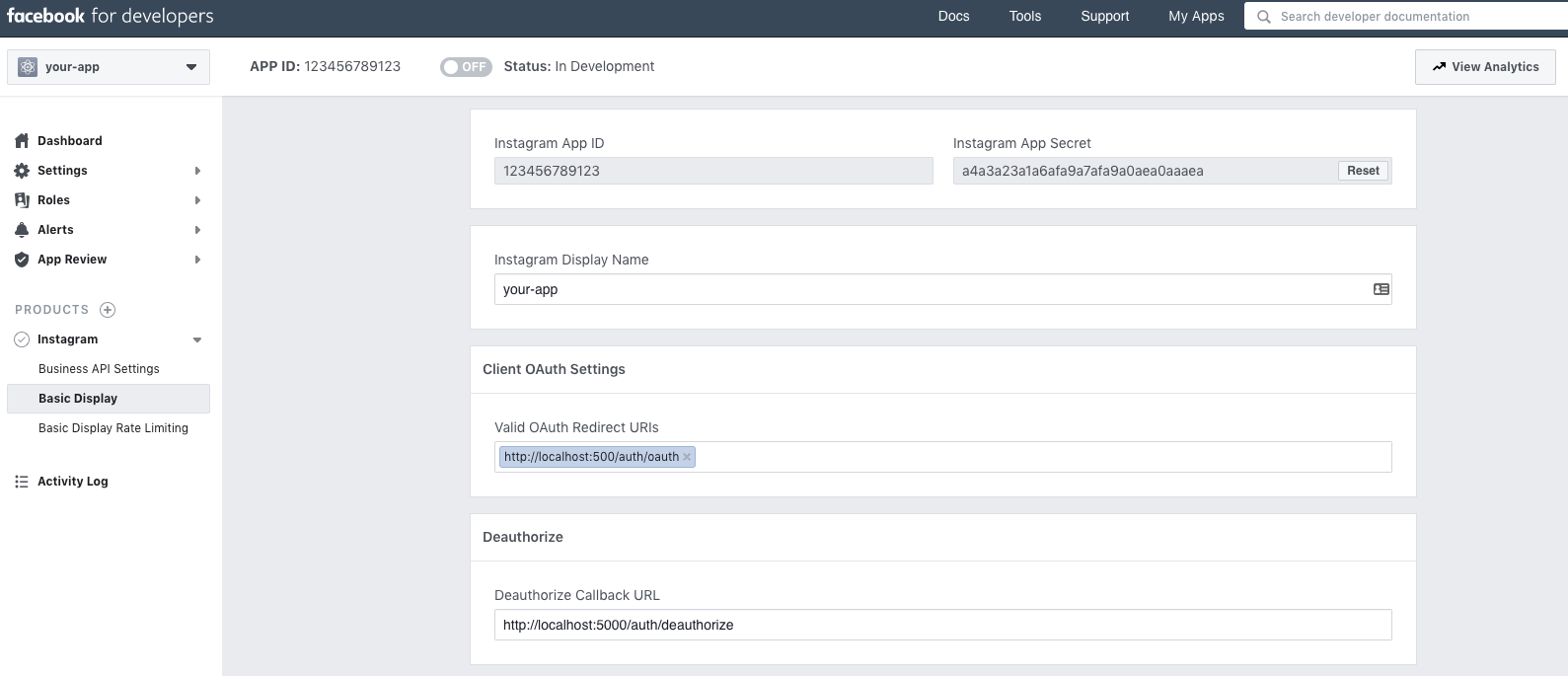Click the App Review shield icon
This screenshot has width=1568, height=676.
coord(22,260)
